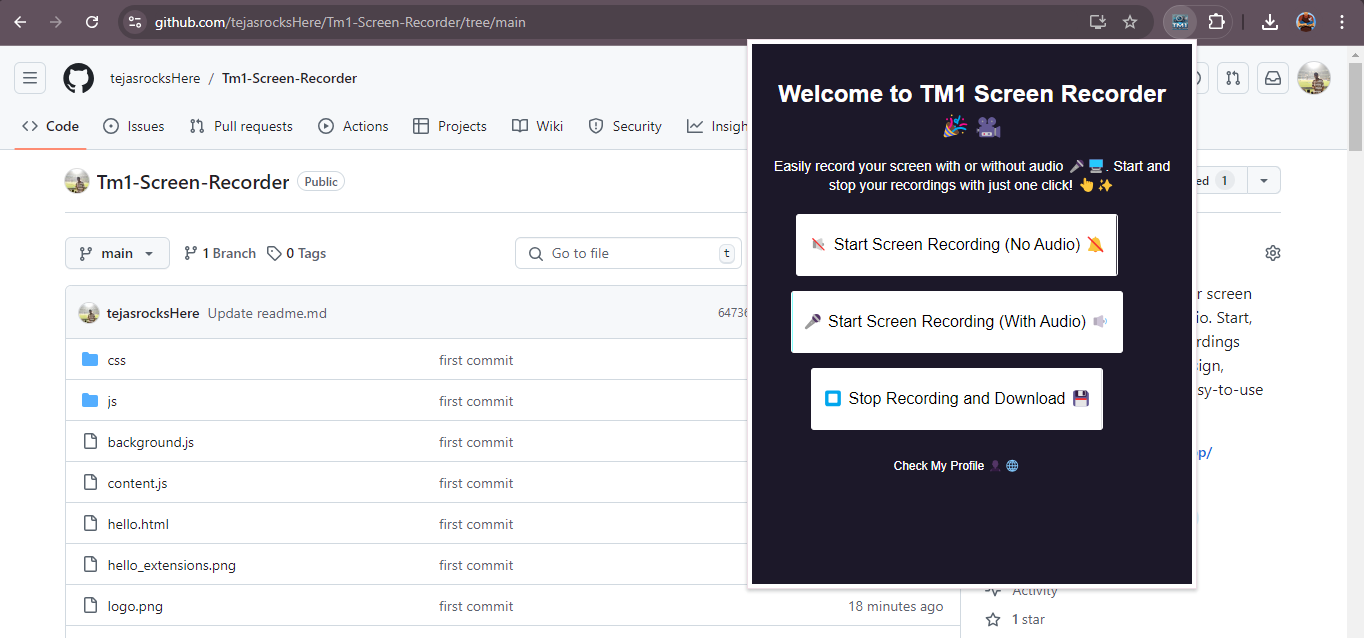
Task: Open site information icon in address bar
Action: (x=135, y=22)
